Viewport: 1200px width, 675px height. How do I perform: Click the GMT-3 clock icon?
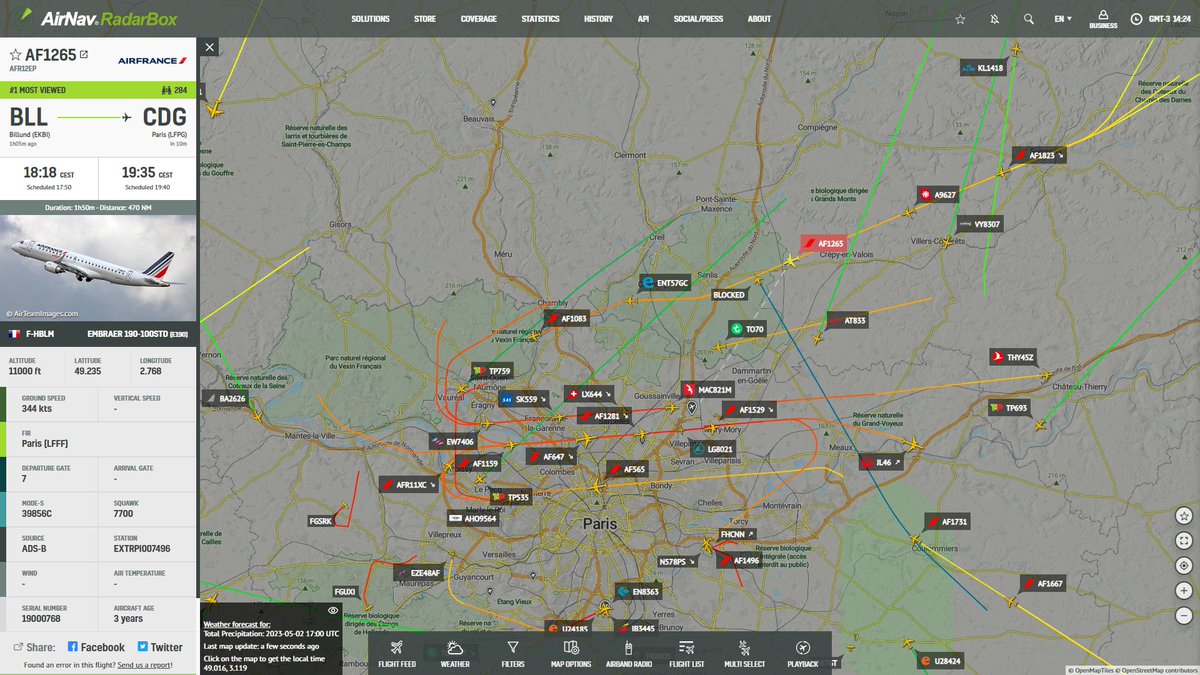1137,19
